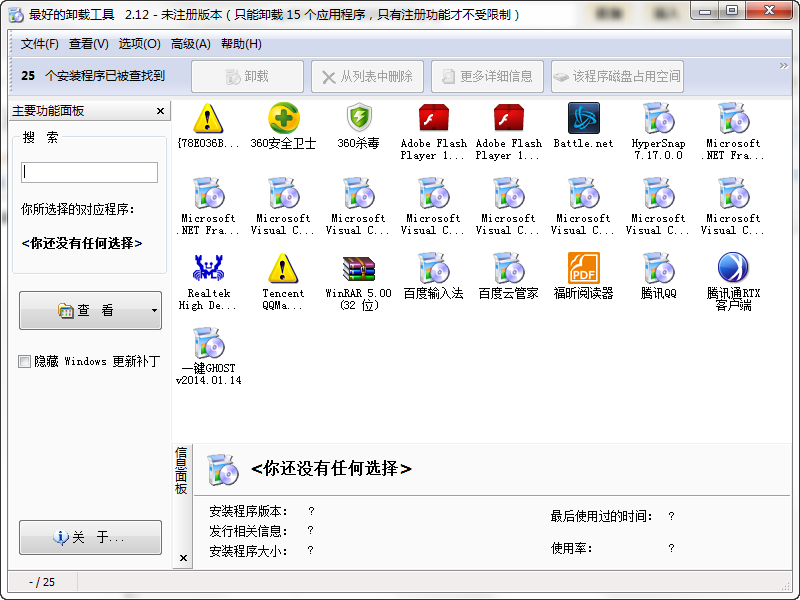Select the Tencent QQMa... warning icon
The height and width of the screenshot is (600, 800).
[x=283, y=268]
